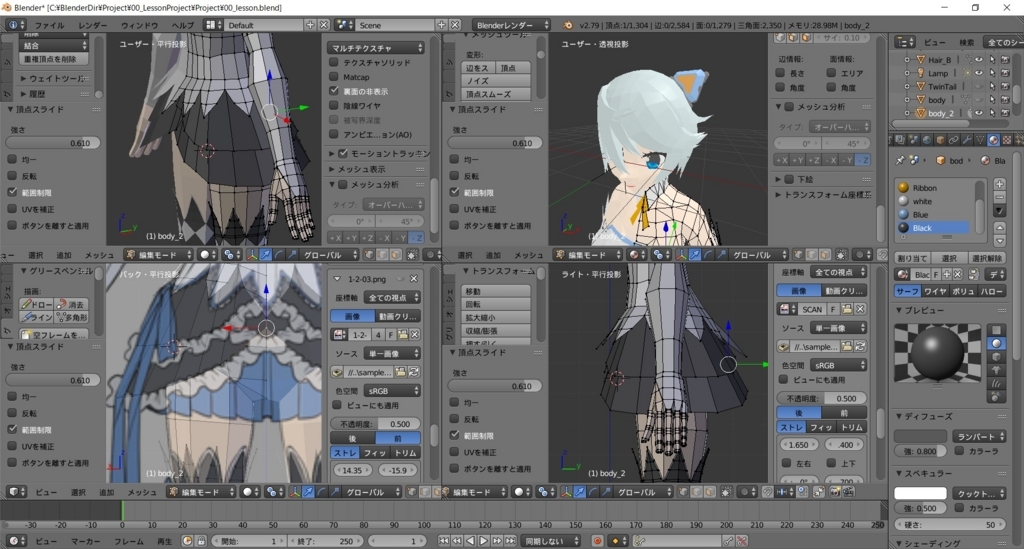Open the 同期しない sync dropdown
Screen dimensions: 1024x549
point(551,541)
